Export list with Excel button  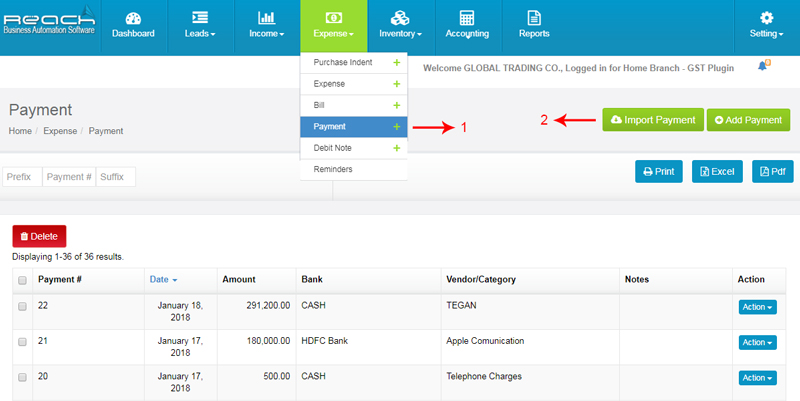pyautogui.click(x=717, y=171)
